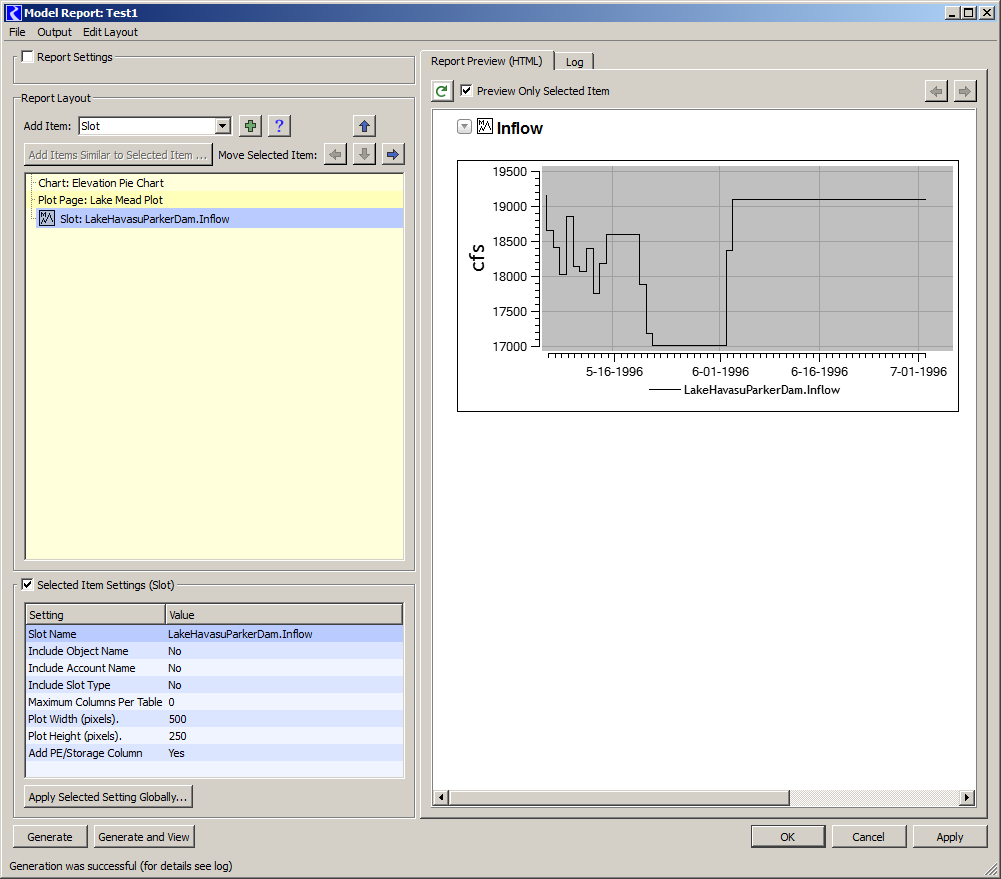This screenshot has height=879, width=1001.
Task: Click Plot Width value 500
Action: [177, 719]
